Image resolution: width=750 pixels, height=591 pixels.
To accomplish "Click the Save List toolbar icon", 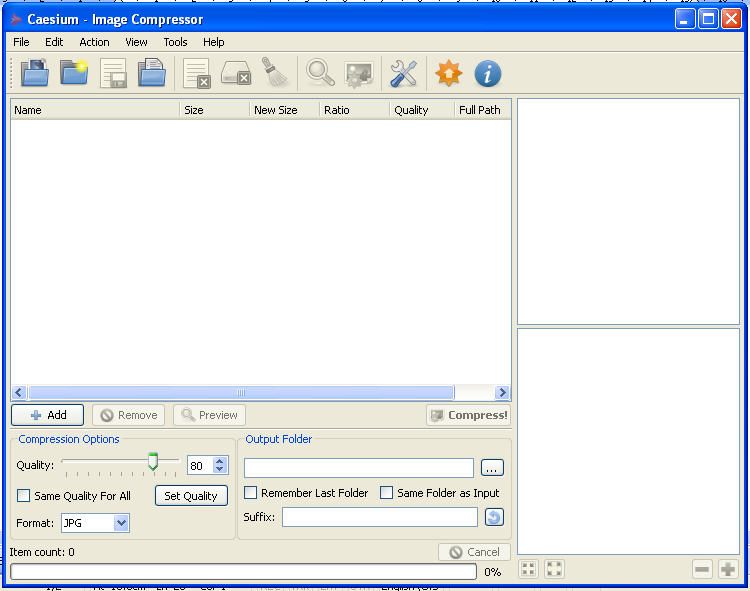I will click(113, 73).
